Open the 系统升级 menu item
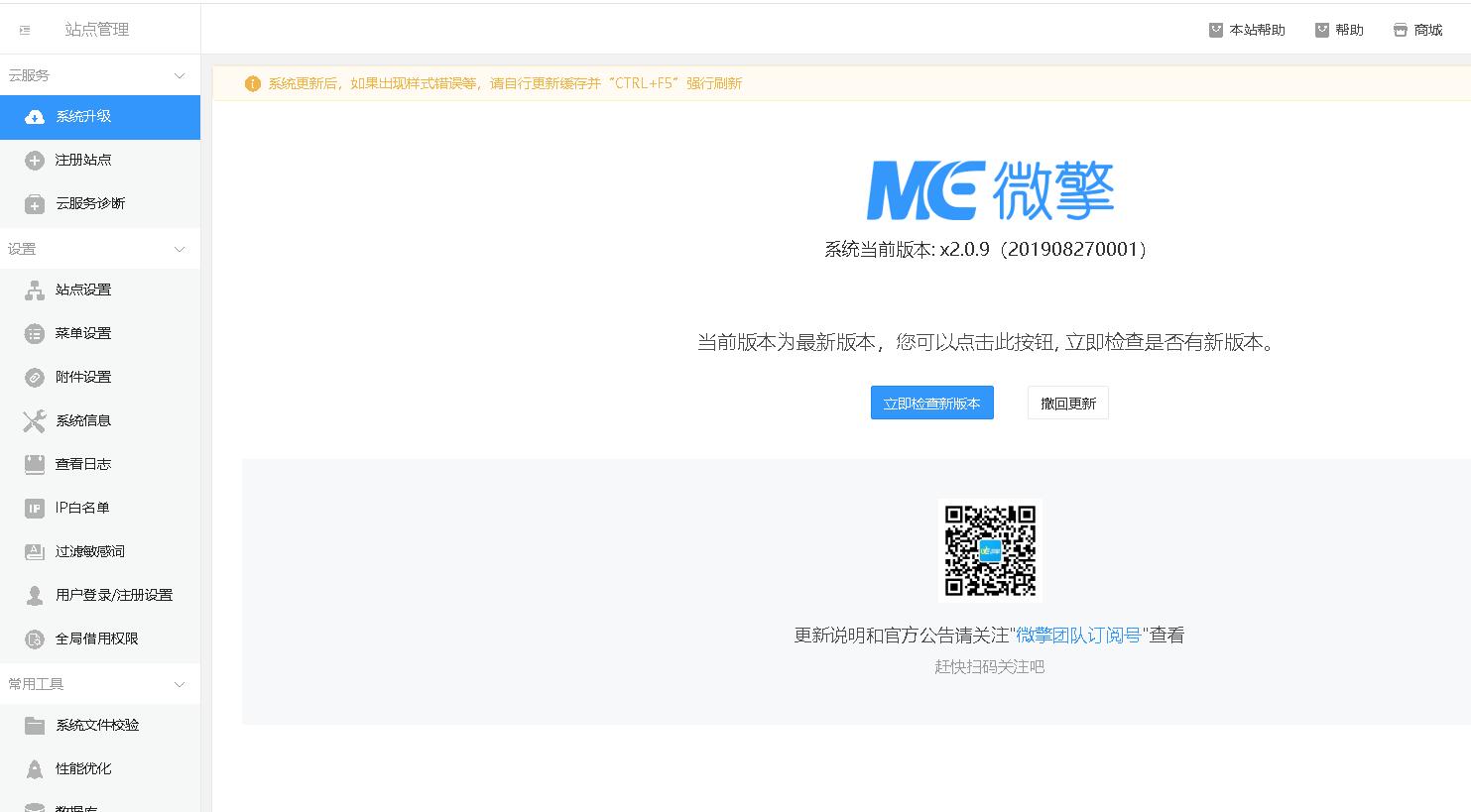Image resolution: width=1471 pixels, height=812 pixels. (x=100, y=117)
